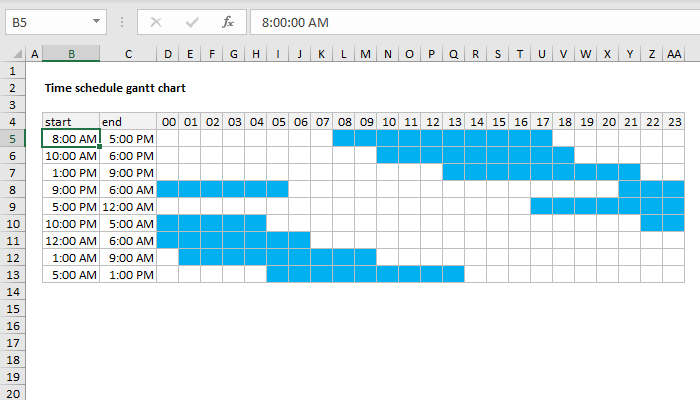This screenshot has width=700, height=400.
Task: Select the cell containing 9:00 PM in row 8
Action: pyautogui.click(x=71, y=190)
